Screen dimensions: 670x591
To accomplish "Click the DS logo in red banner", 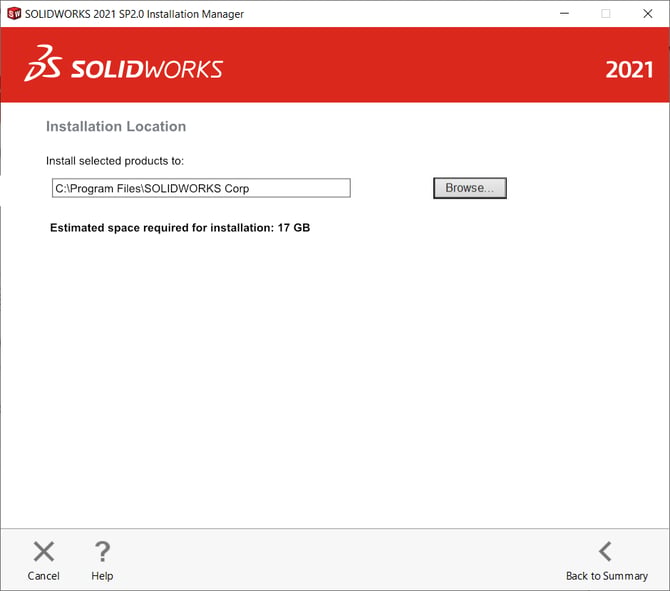I will point(44,64).
